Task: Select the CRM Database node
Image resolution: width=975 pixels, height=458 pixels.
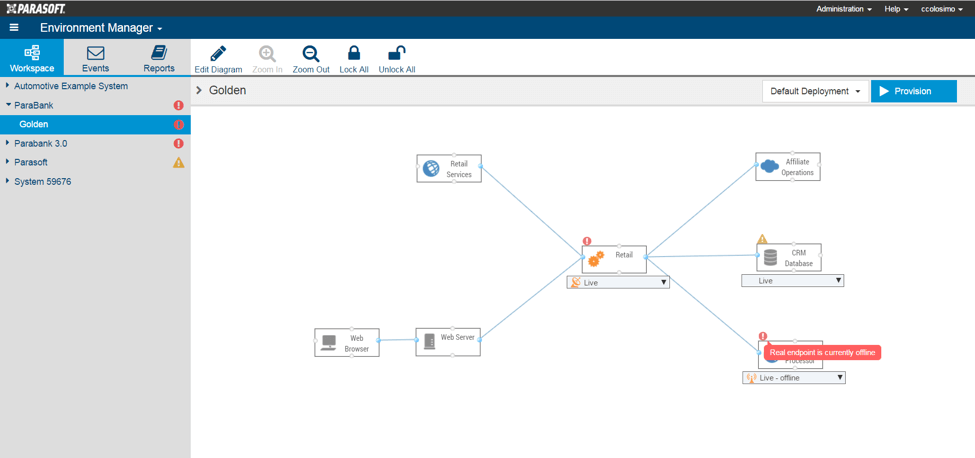Action: coord(789,257)
